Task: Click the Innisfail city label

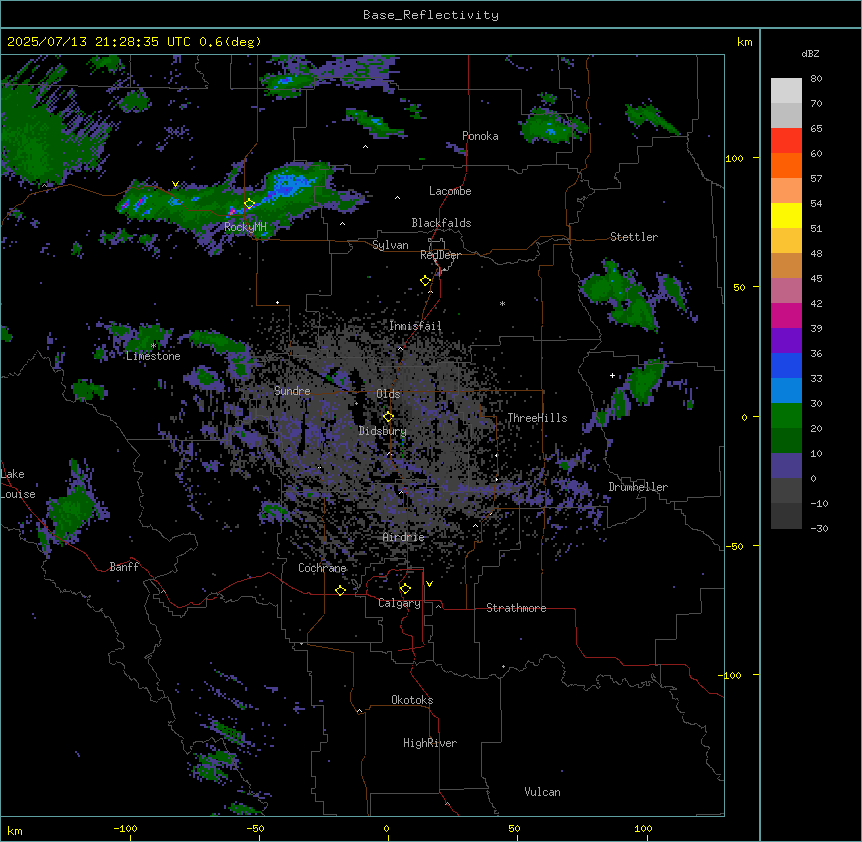Action: point(415,326)
